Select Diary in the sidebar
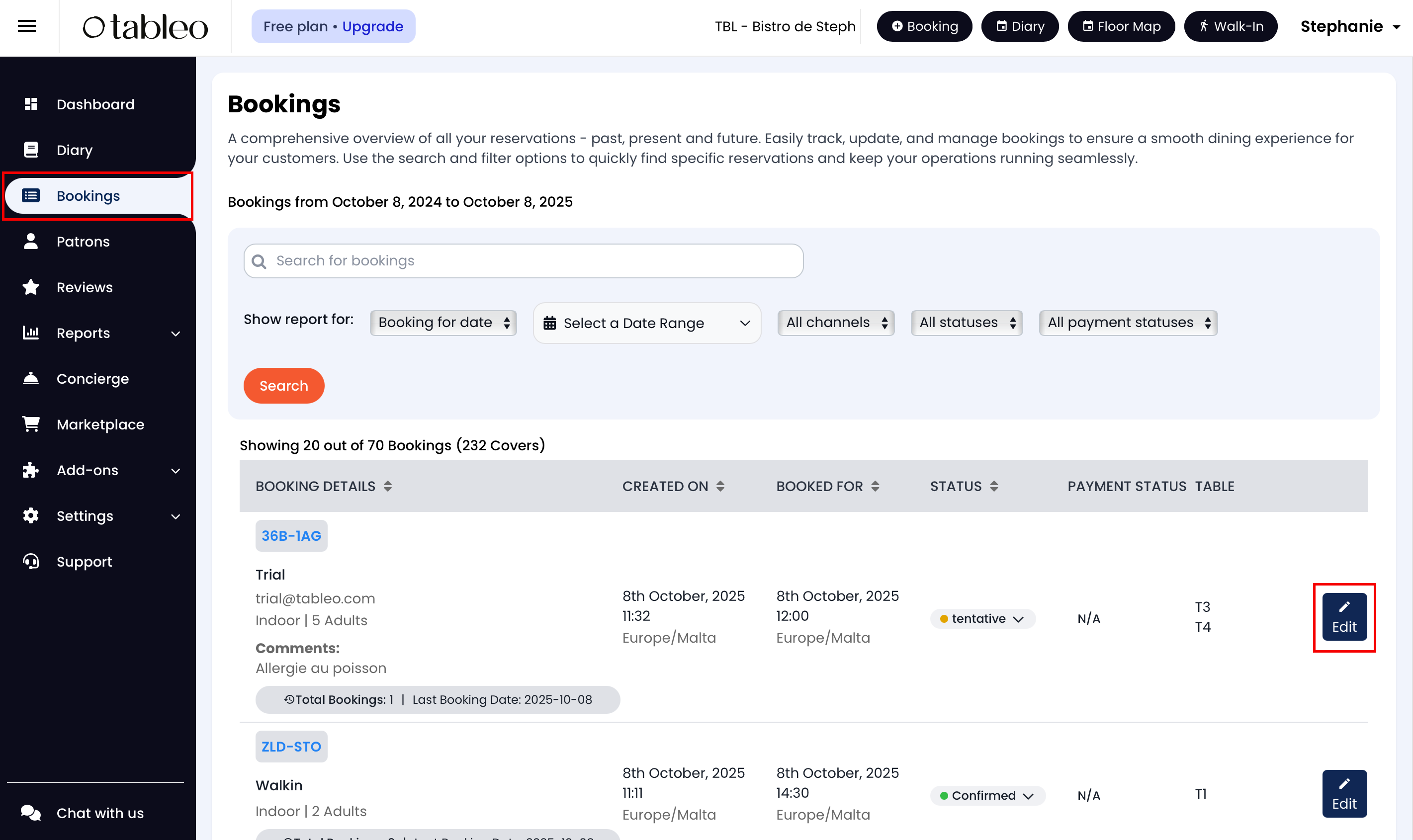1413x840 pixels. point(74,150)
